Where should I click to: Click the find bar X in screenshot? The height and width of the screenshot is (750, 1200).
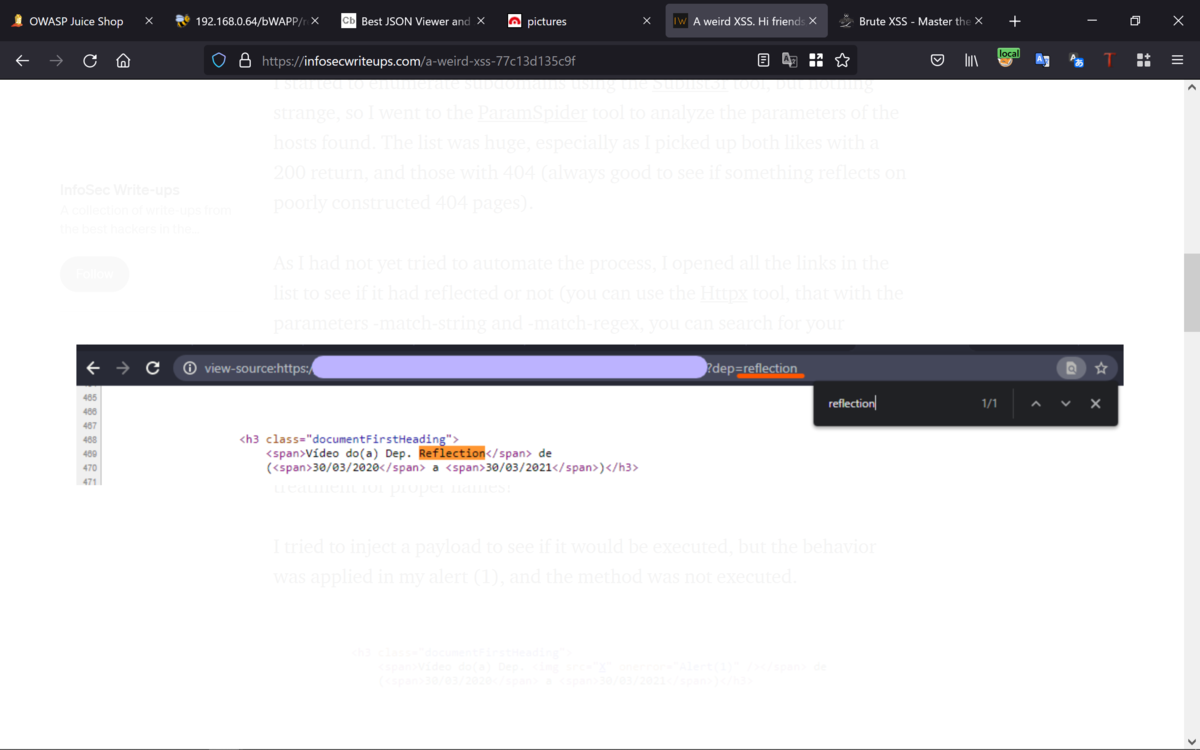[x=1095, y=403]
